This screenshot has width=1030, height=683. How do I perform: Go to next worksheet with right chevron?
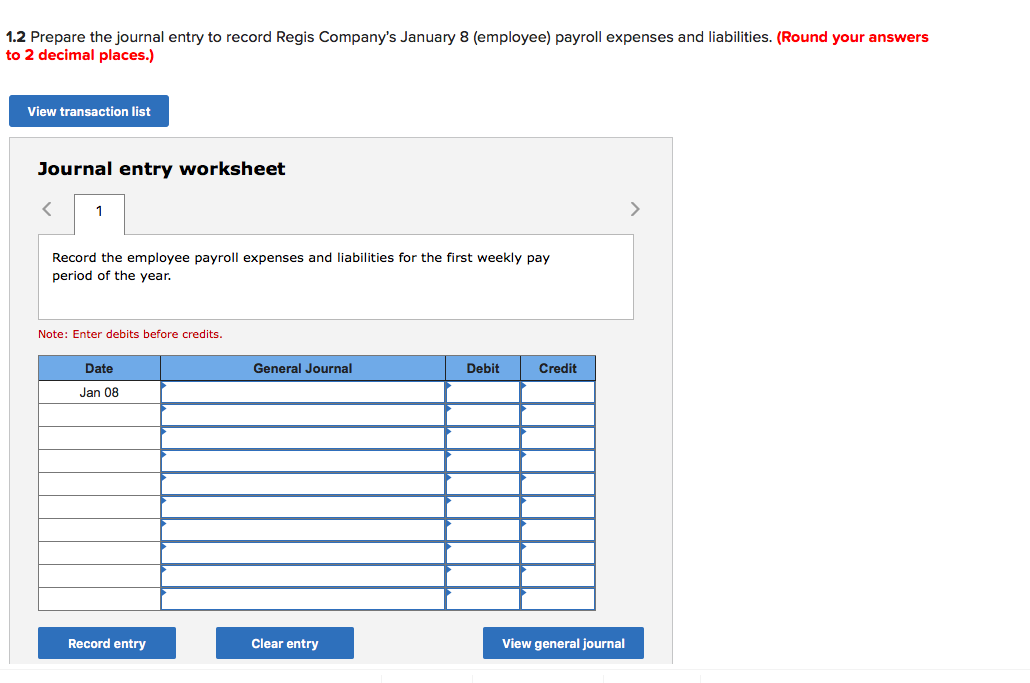635,209
